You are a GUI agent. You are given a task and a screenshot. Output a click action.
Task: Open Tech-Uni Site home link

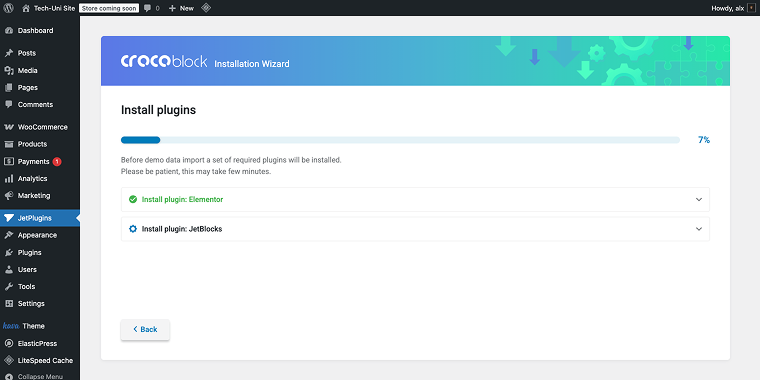[49, 8]
